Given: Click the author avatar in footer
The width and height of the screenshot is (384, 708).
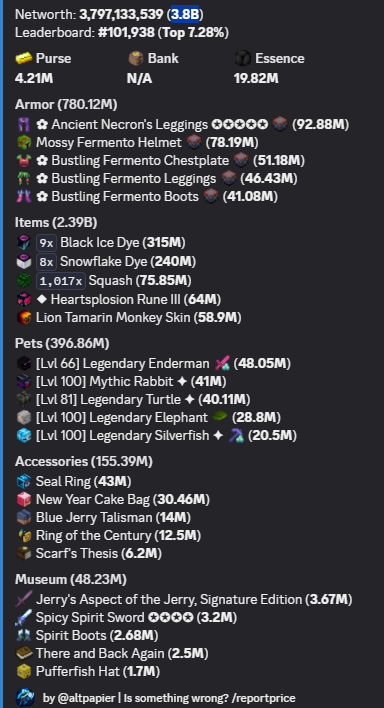Looking at the screenshot, I should point(25,698).
